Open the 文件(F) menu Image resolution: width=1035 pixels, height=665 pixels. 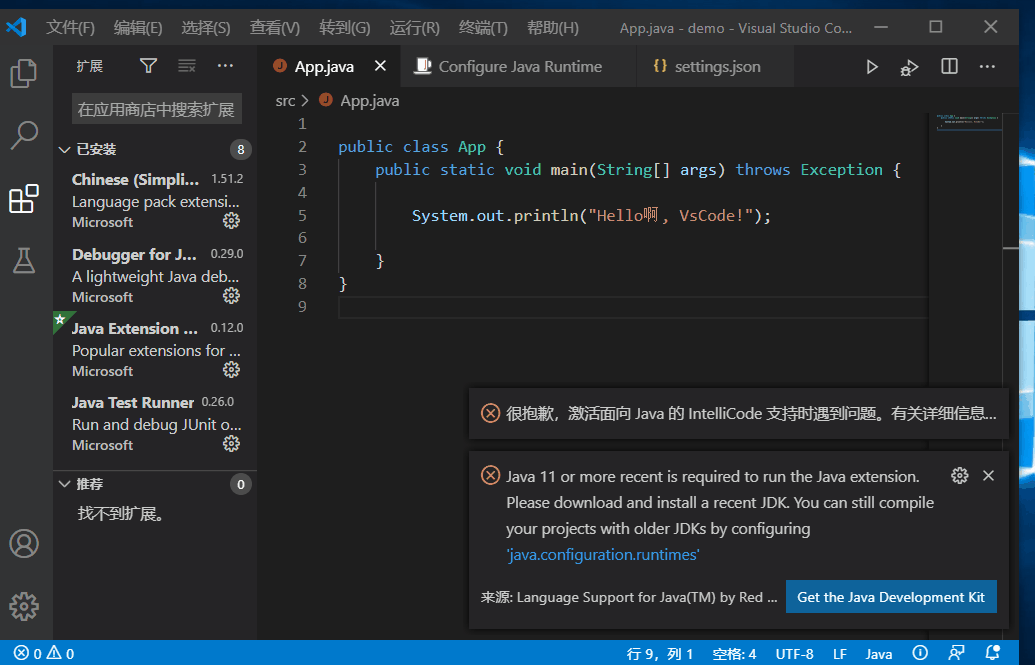(x=70, y=28)
